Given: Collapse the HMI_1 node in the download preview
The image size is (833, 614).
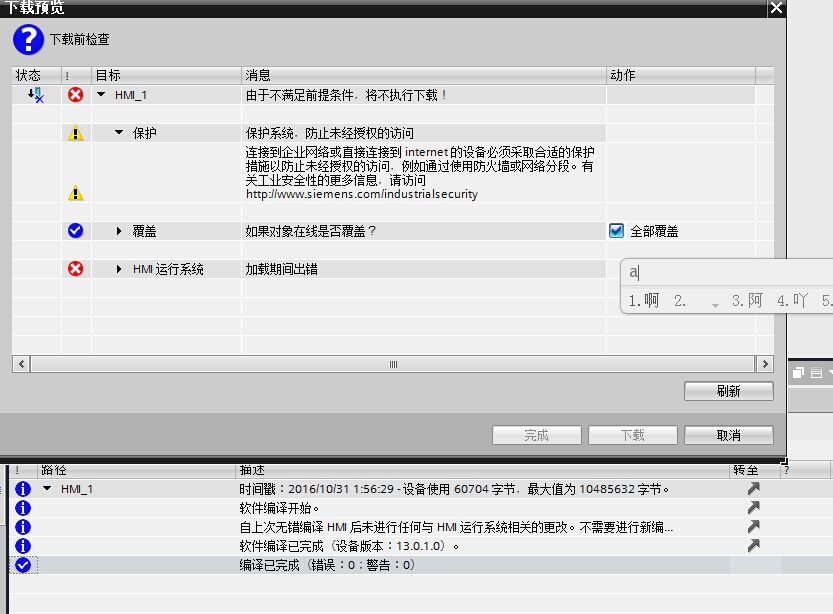Looking at the screenshot, I should point(101,95).
